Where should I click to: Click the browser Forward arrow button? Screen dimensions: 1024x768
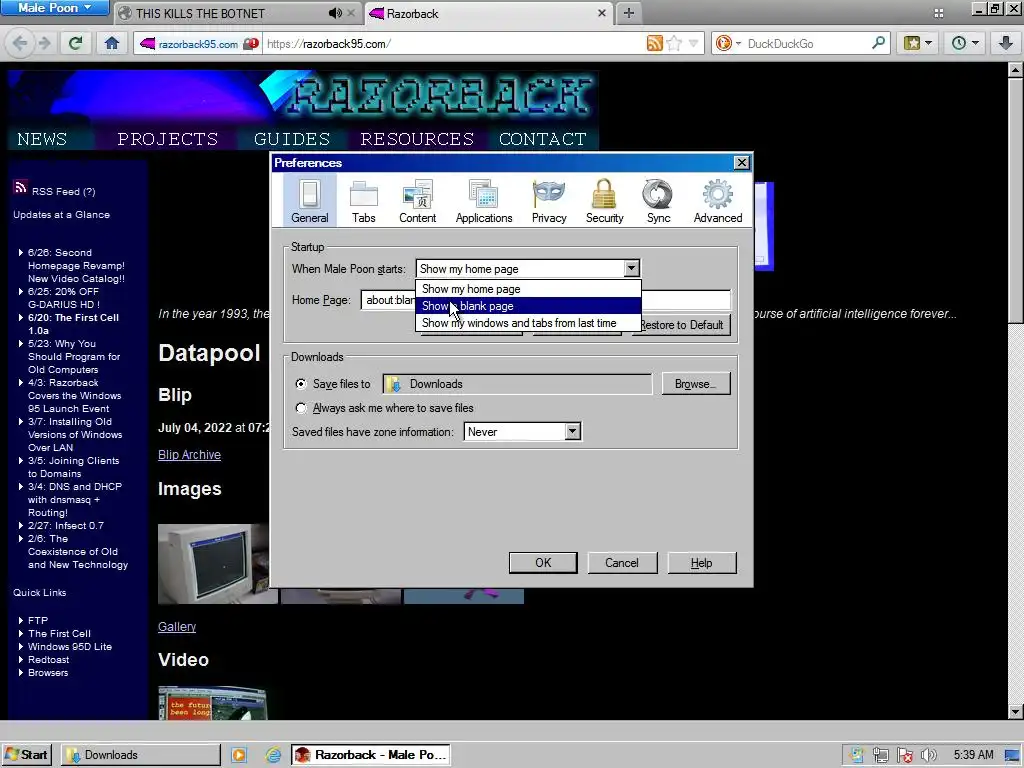44,44
